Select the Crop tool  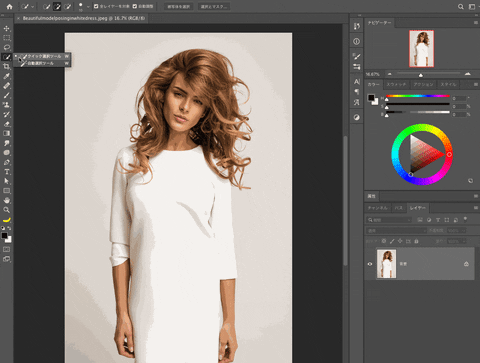click(7, 66)
